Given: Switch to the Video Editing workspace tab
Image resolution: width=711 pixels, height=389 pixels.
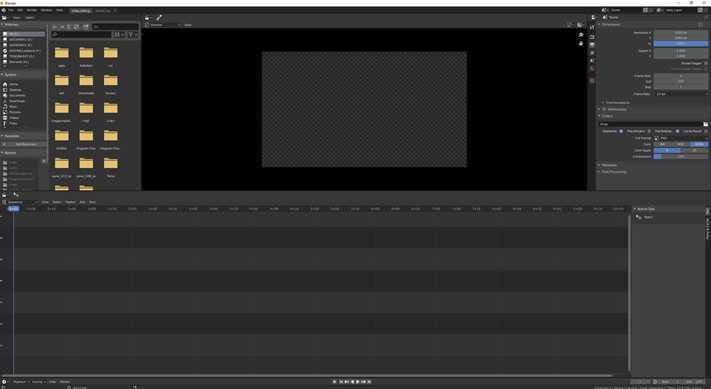Looking at the screenshot, I should click(81, 10).
